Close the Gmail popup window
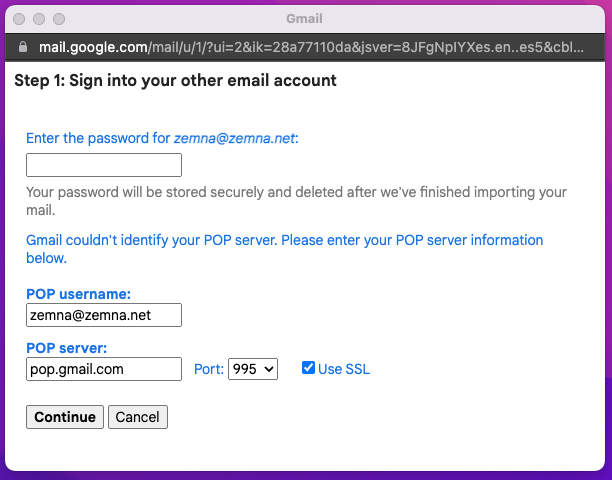 point(19,19)
